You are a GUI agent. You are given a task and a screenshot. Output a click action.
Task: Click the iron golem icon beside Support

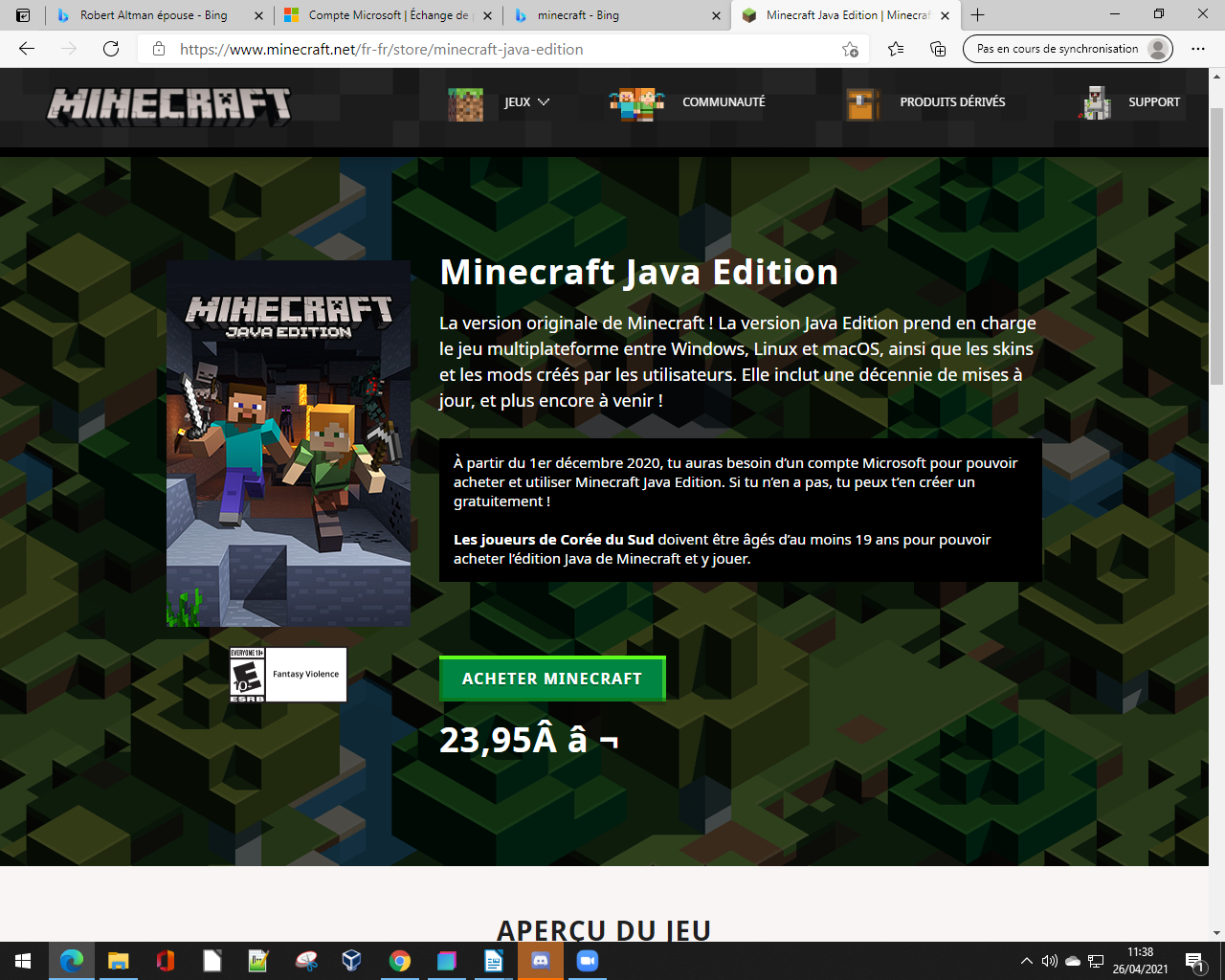point(1096,102)
